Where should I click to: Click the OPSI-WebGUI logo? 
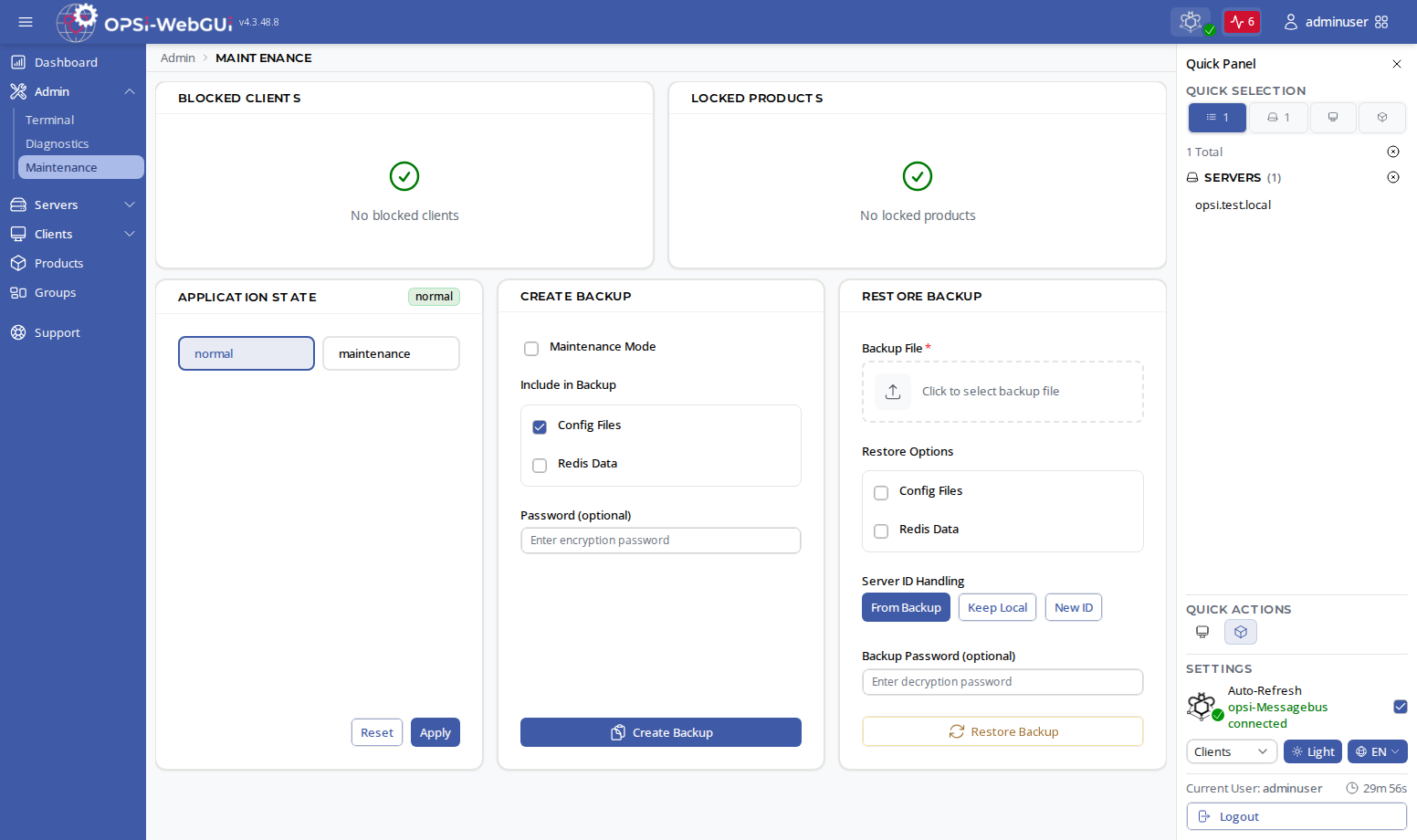click(144, 22)
